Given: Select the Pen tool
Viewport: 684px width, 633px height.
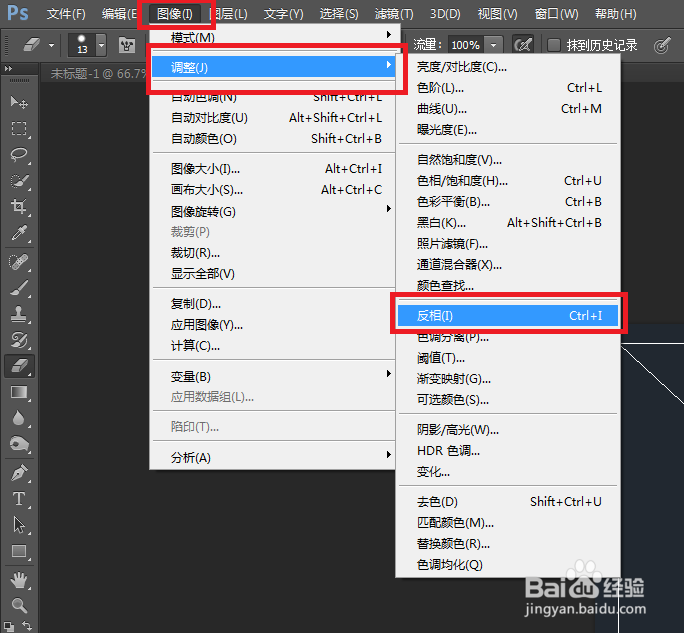Looking at the screenshot, I should tap(19, 473).
